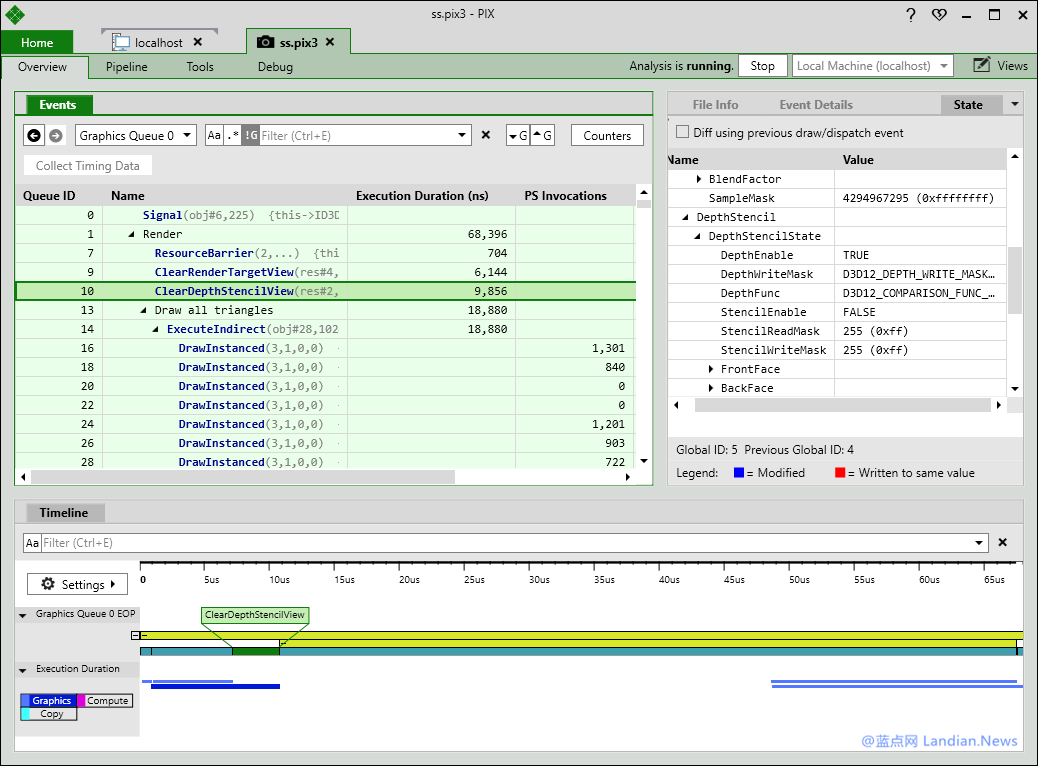The height and width of the screenshot is (766, 1038).
Task: Switch to the Pipeline tab
Action: coord(127,67)
